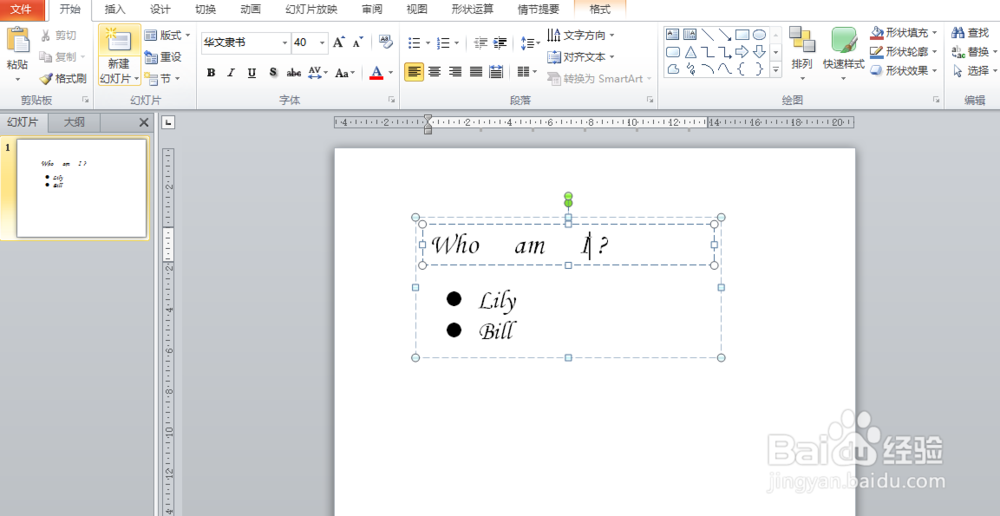Toggle bold formatting
The height and width of the screenshot is (516, 1000).
211,73
